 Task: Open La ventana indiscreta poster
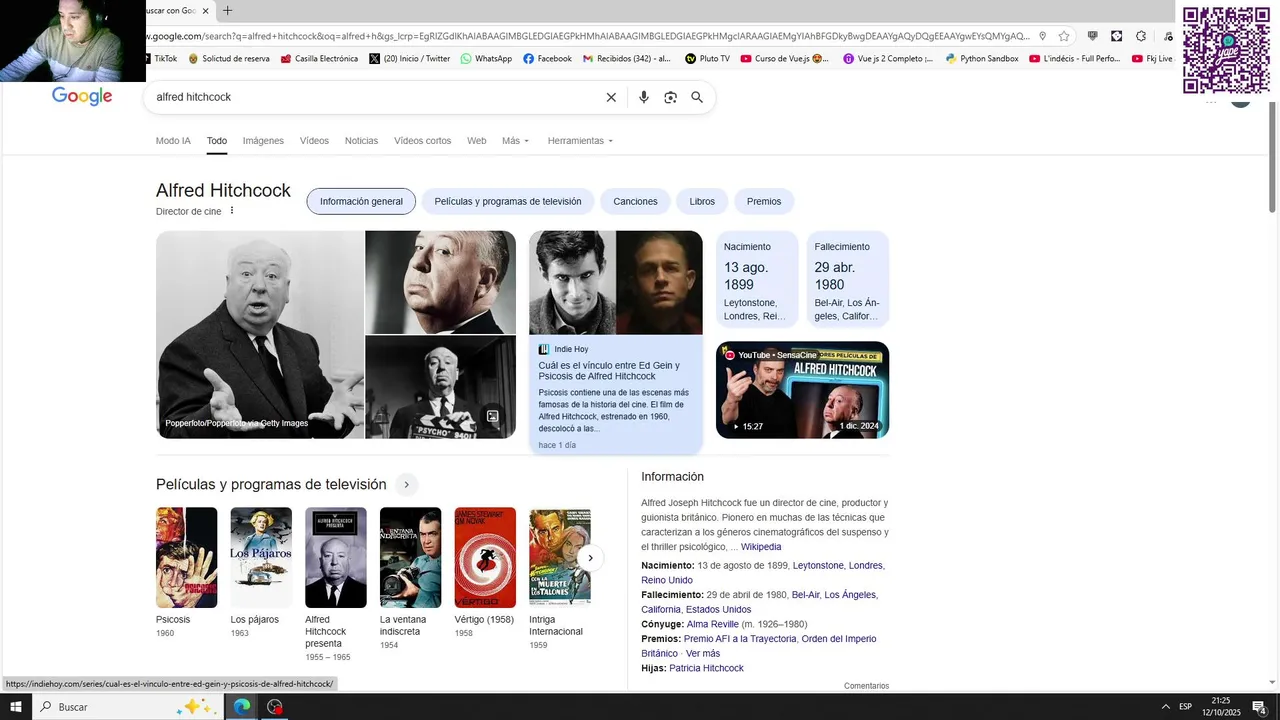[410, 558]
